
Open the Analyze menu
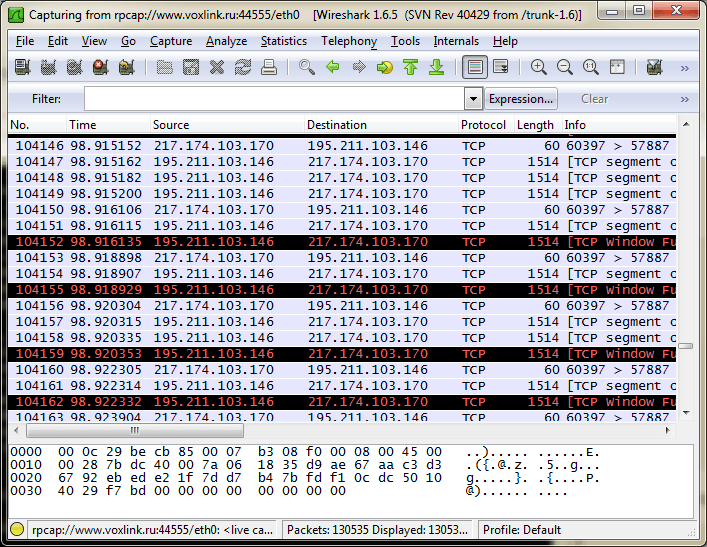click(226, 41)
